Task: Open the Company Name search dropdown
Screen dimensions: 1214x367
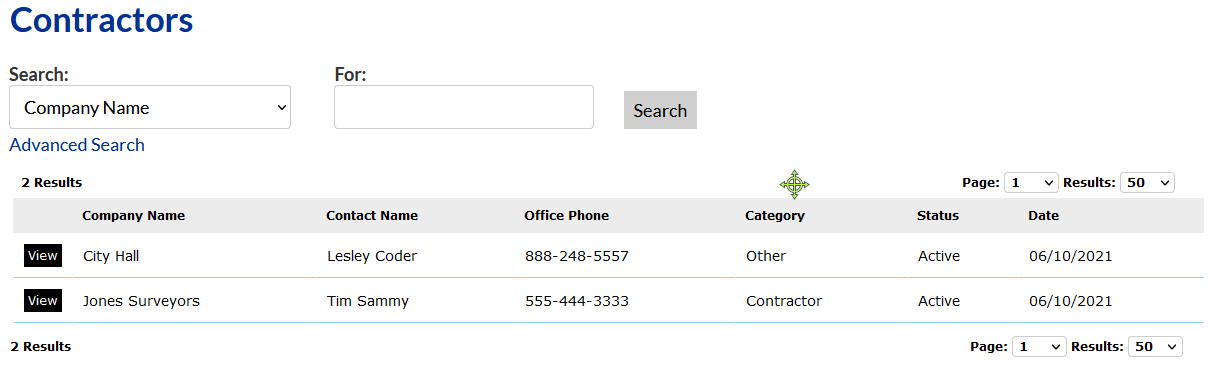Action: pos(150,107)
